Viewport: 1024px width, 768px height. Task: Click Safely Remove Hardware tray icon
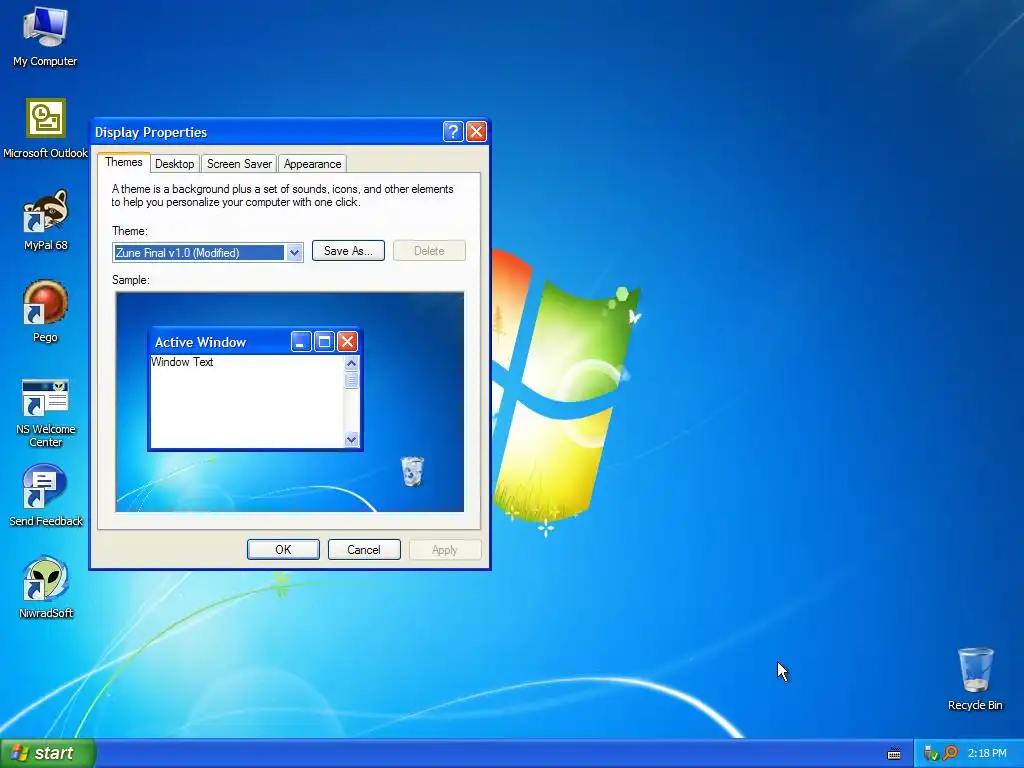coord(931,754)
